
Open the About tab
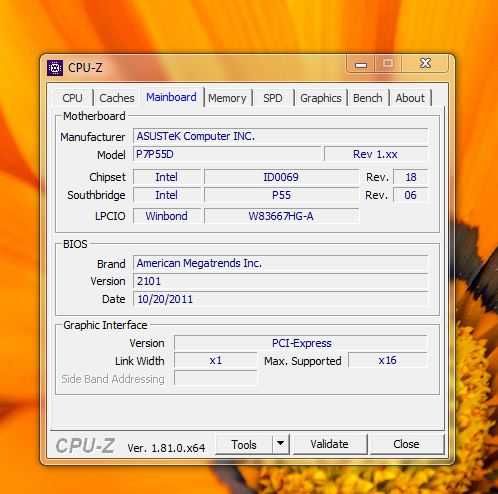[x=410, y=98]
